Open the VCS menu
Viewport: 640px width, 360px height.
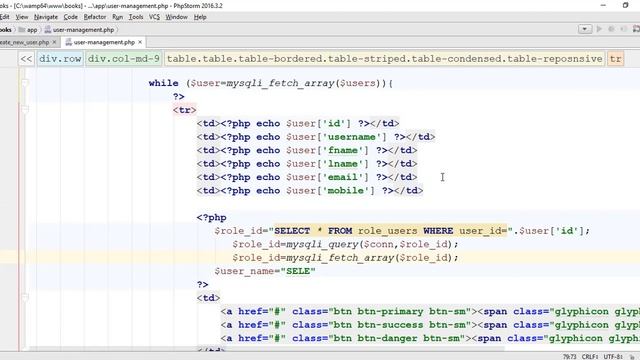[154, 17]
